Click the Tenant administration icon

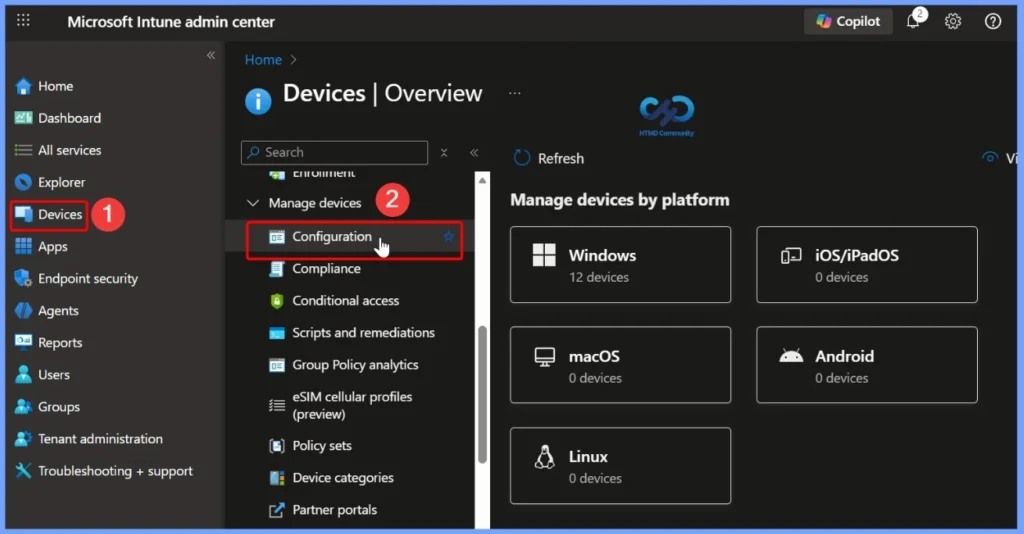tap(24, 439)
